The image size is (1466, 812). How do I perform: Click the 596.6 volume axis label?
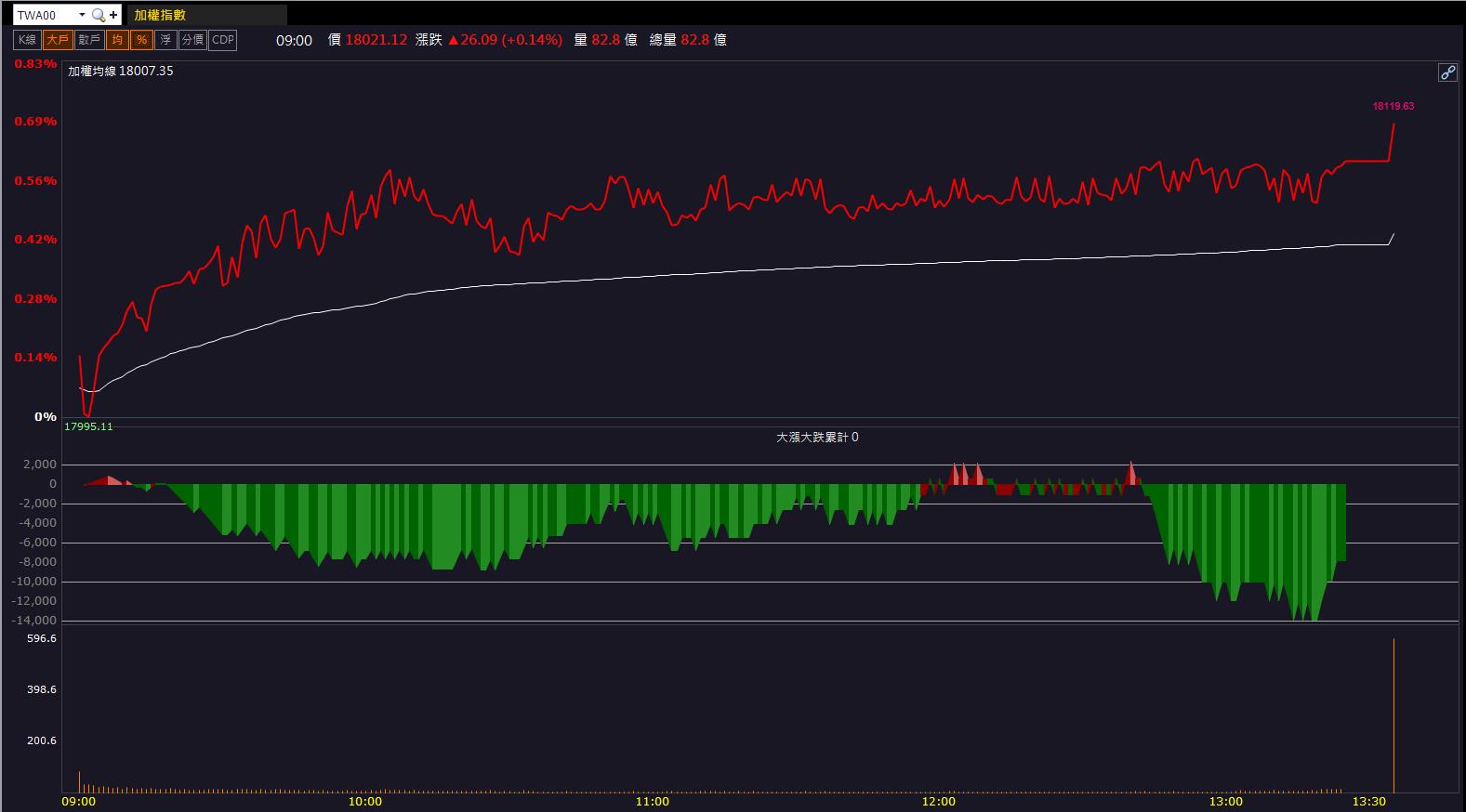coord(42,638)
